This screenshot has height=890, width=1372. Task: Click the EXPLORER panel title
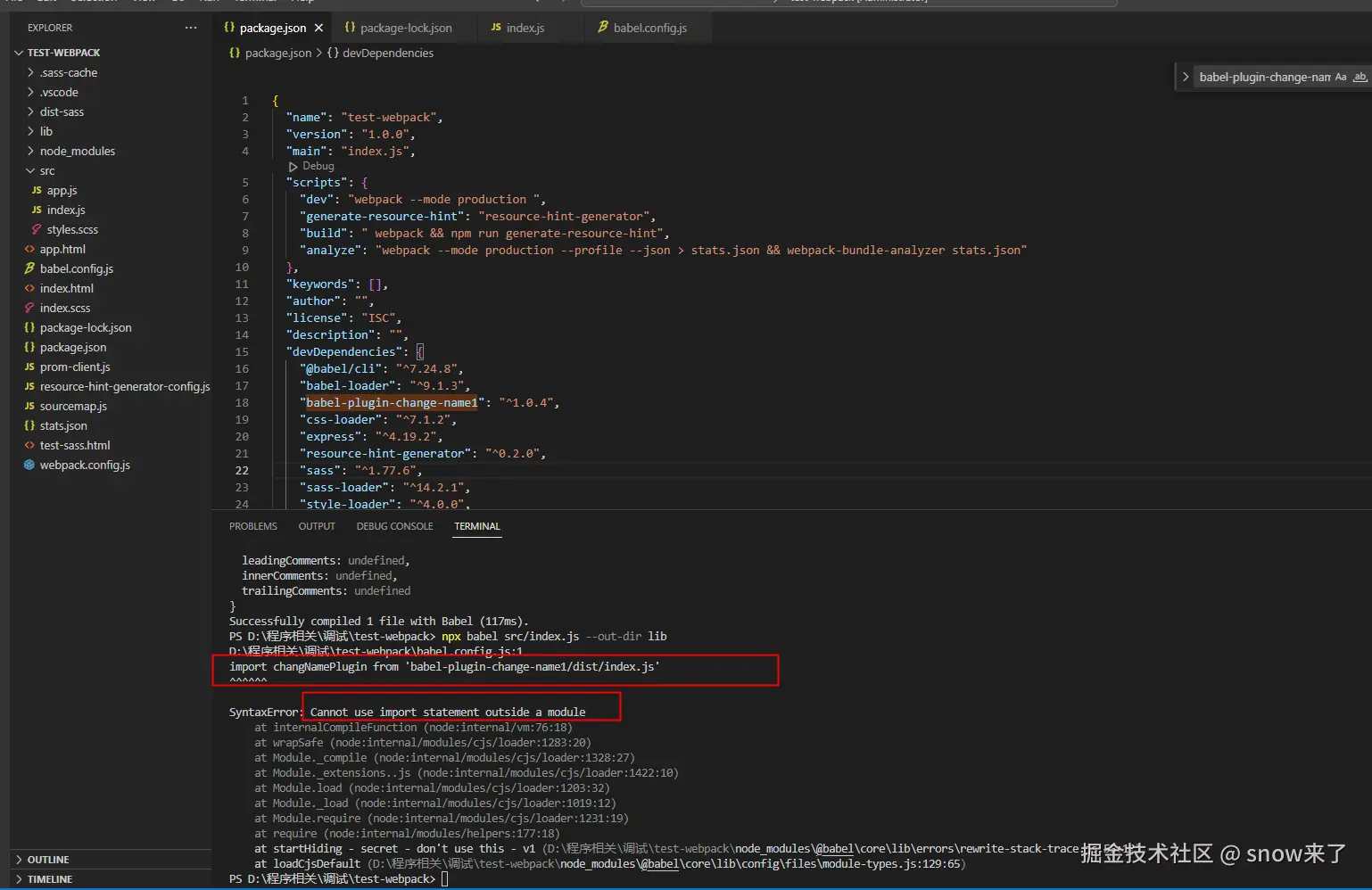[x=50, y=28]
